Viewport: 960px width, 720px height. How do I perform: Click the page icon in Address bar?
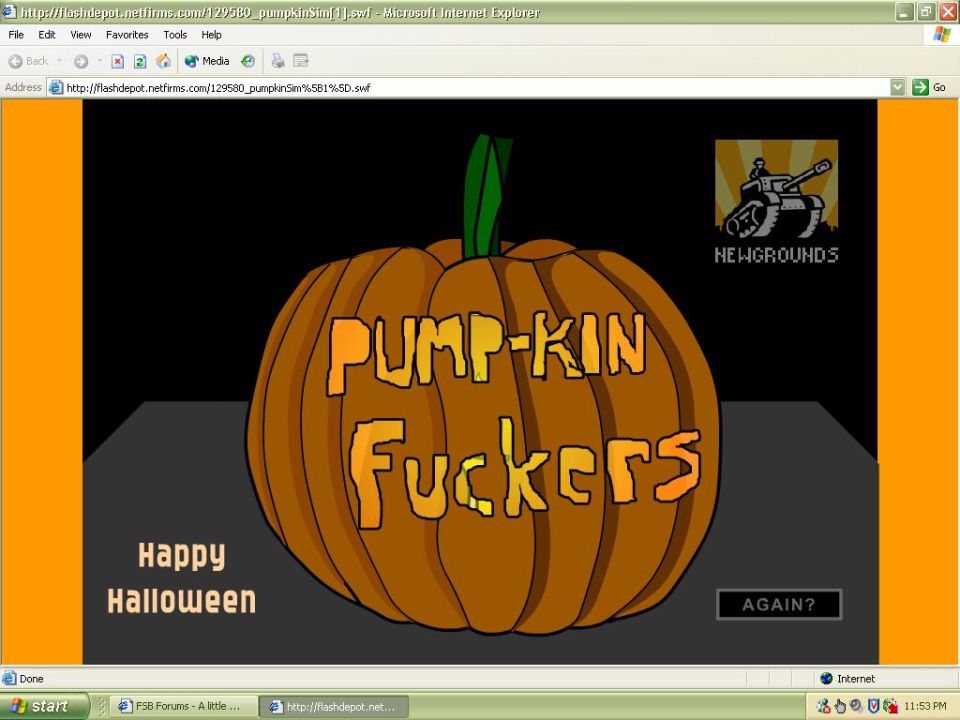tap(56, 88)
